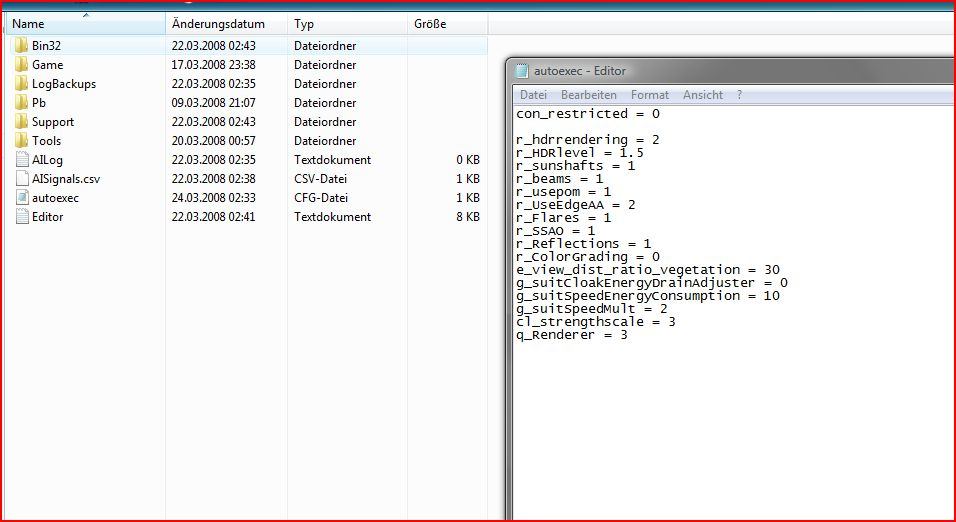The width and height of the screenshot is (956, 522).
Task: Click the r_sunshafts = 1 line
Action: [576, 165]
